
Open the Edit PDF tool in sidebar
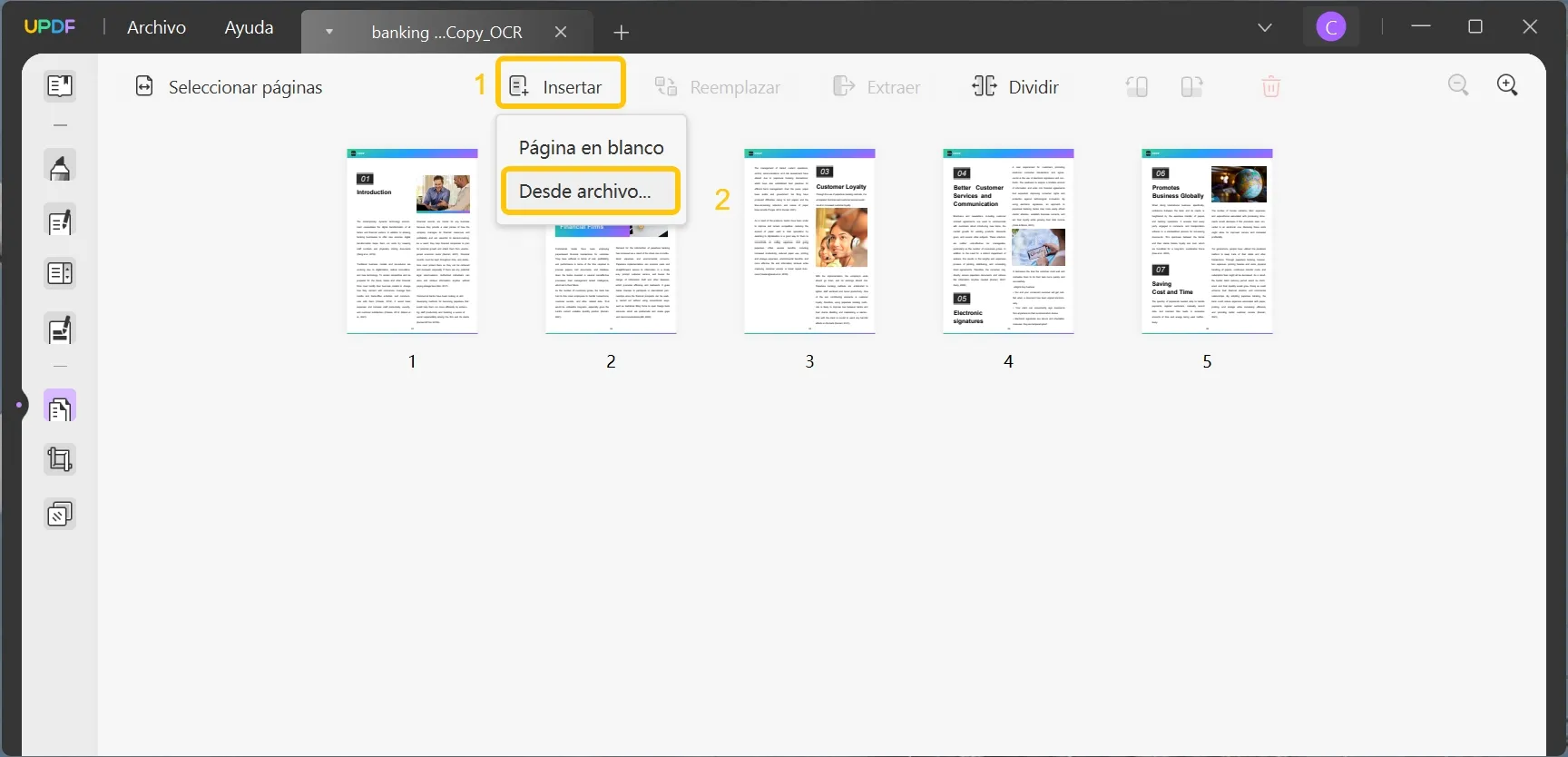[60, 222]
